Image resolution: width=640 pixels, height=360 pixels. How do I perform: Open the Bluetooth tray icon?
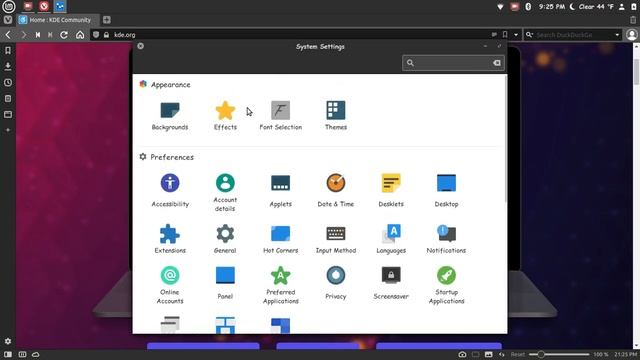(528, 7)
